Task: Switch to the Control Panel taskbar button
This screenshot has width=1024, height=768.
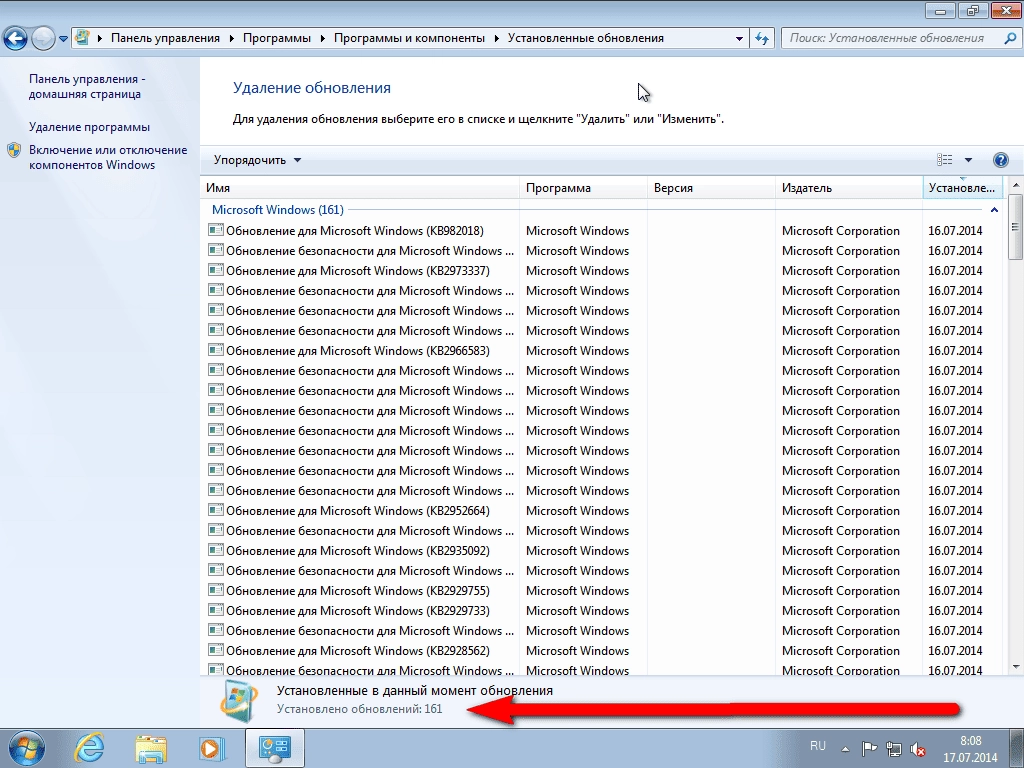Action: (x=275, y=748)
